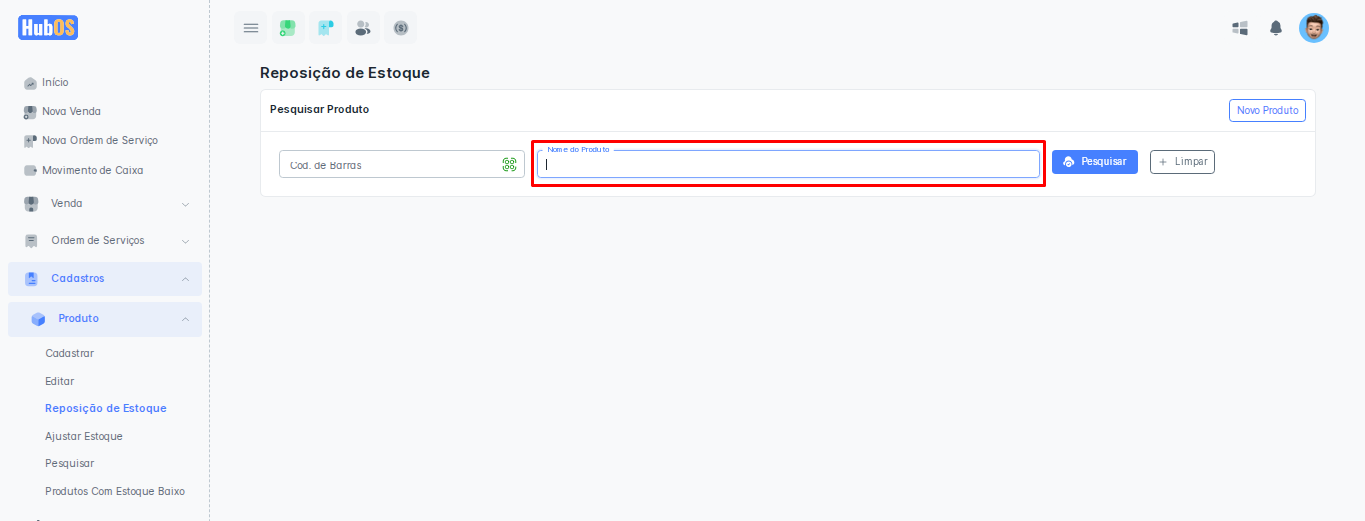Click the Limpar clear button

tap(1182, 162)
